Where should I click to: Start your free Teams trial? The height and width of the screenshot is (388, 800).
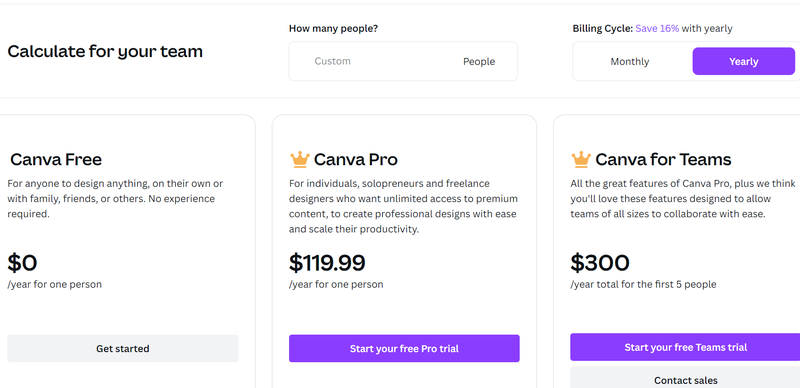[x=685, y=347]
